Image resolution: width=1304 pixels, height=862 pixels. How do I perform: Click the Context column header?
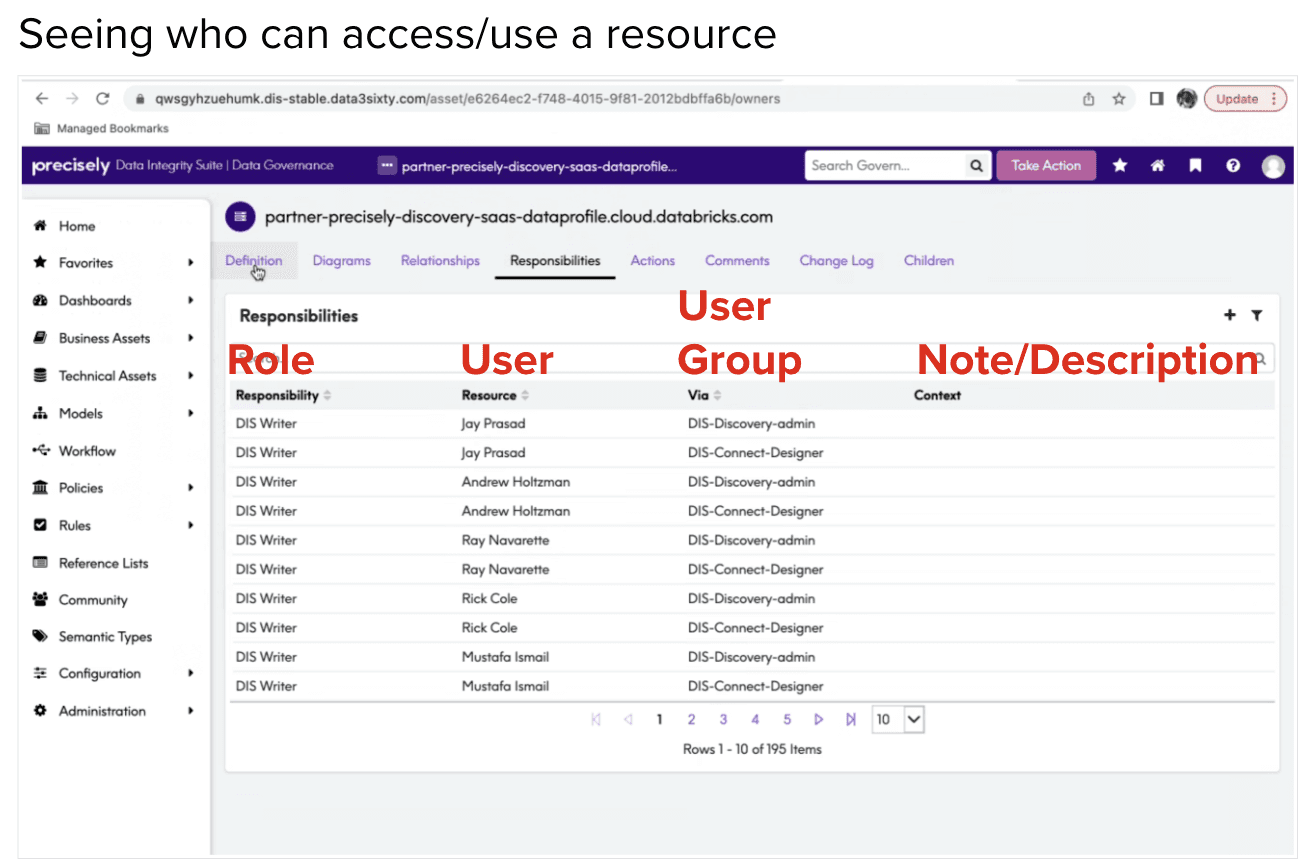[937, 395]
